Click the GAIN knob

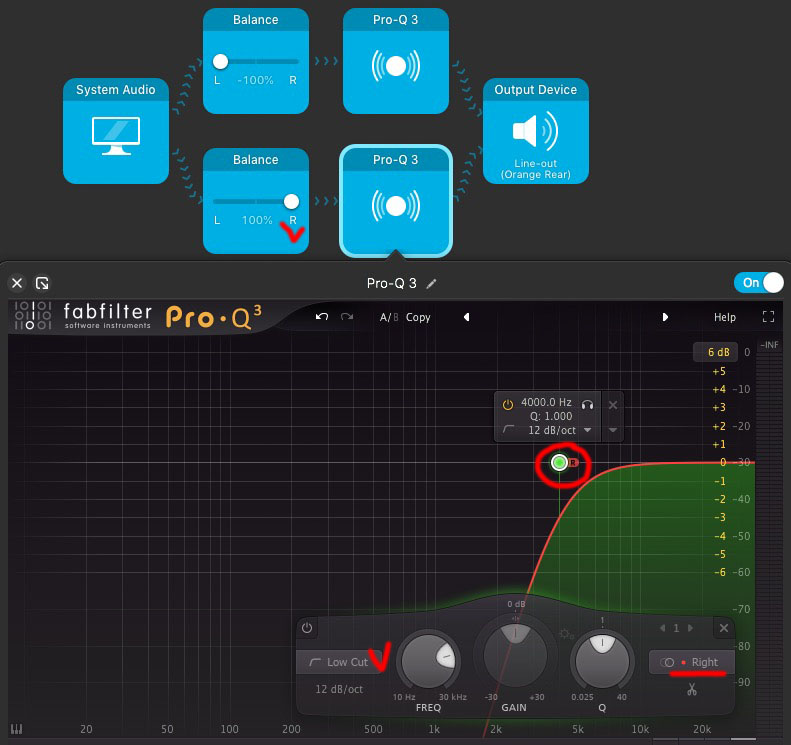pos(515,654)
